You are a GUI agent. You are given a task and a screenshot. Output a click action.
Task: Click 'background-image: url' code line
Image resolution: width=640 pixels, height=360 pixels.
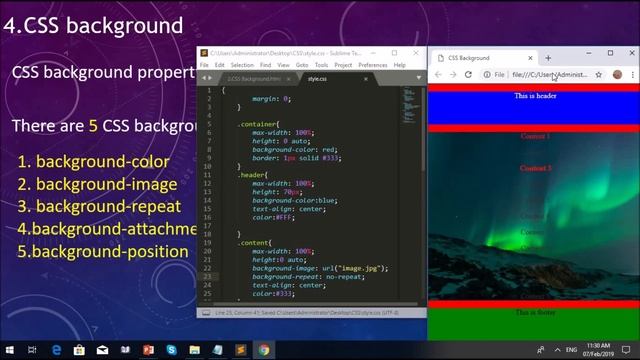tap(320, 268)
